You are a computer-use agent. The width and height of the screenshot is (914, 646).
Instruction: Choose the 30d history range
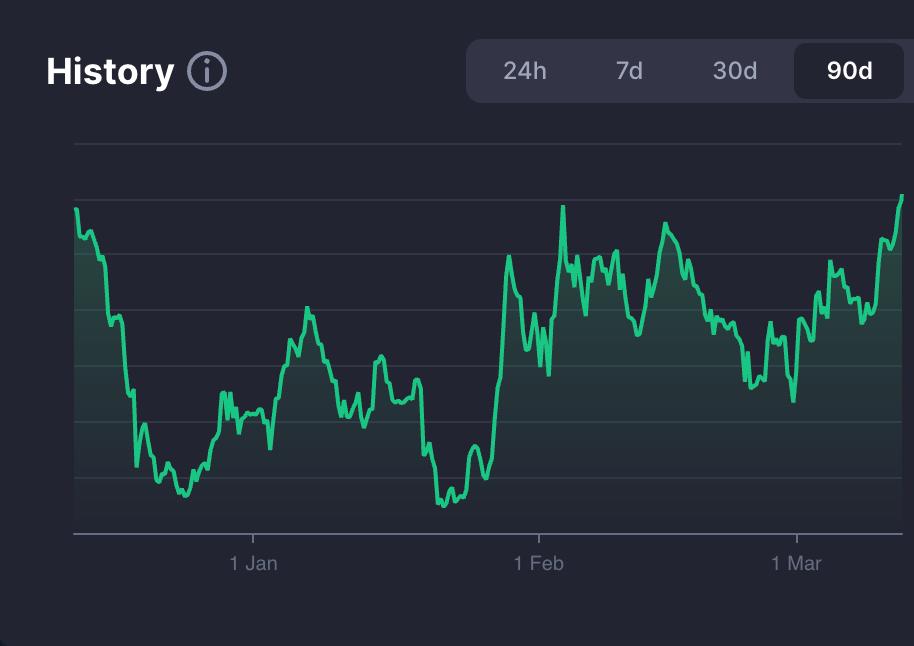click(x=734, y=71)
